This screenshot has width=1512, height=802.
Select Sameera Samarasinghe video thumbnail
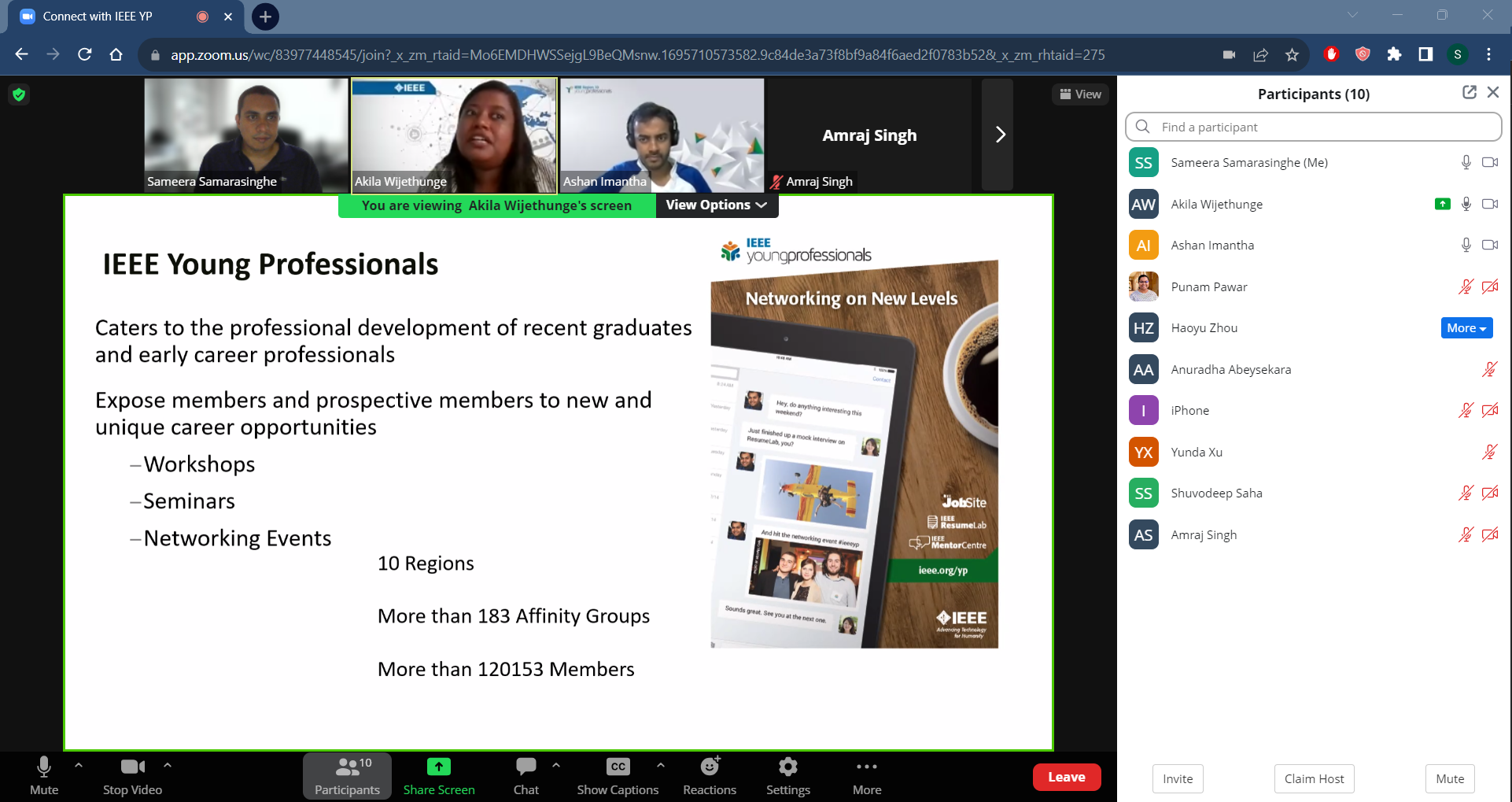click(246, 135)
